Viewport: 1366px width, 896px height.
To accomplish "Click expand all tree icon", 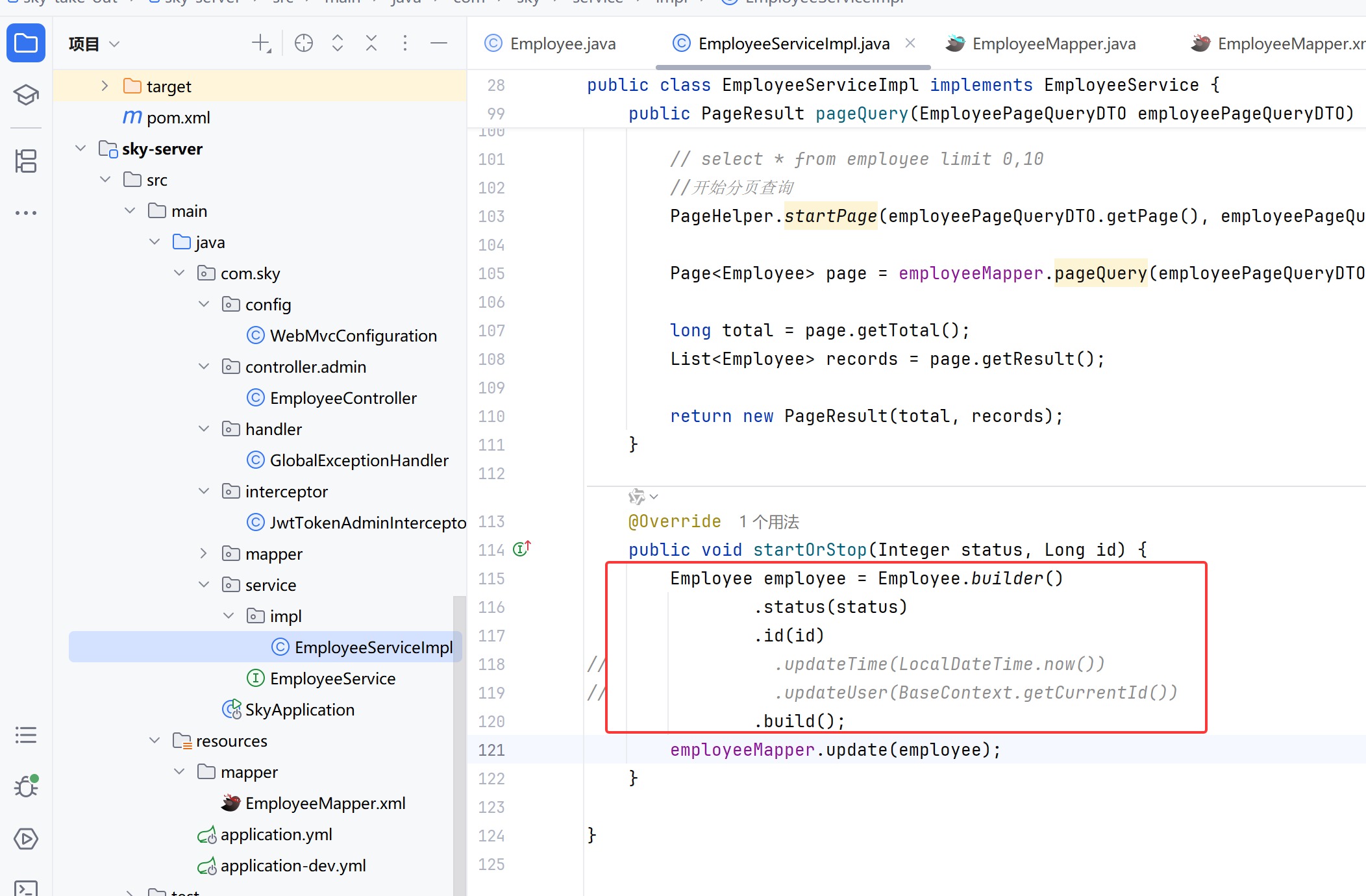I will [x=338, y=44].
